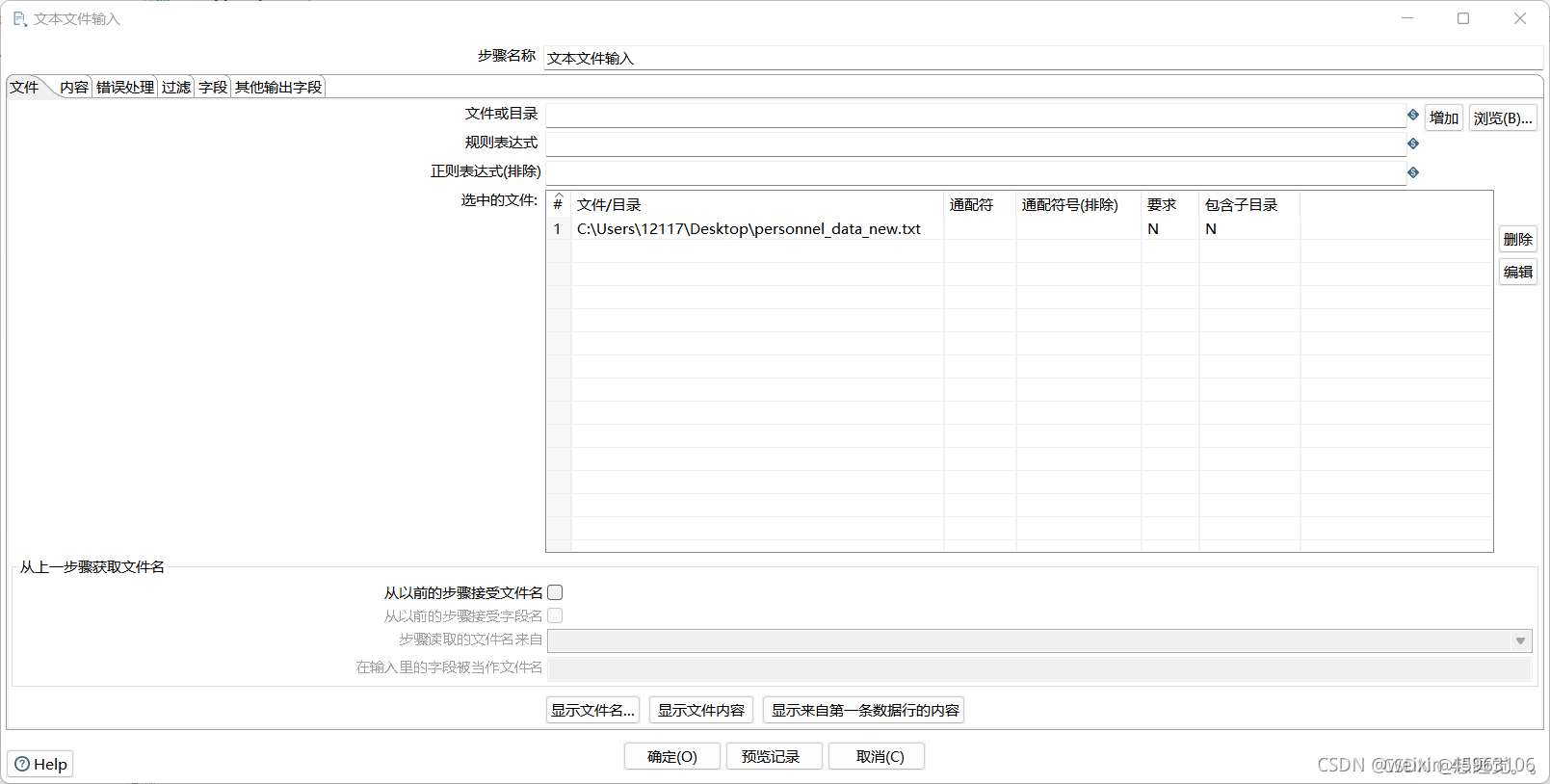Screen dimensions: 1550x784
Task: Click the 正则表达式(排除) input field
Action: tap(976, 173)
